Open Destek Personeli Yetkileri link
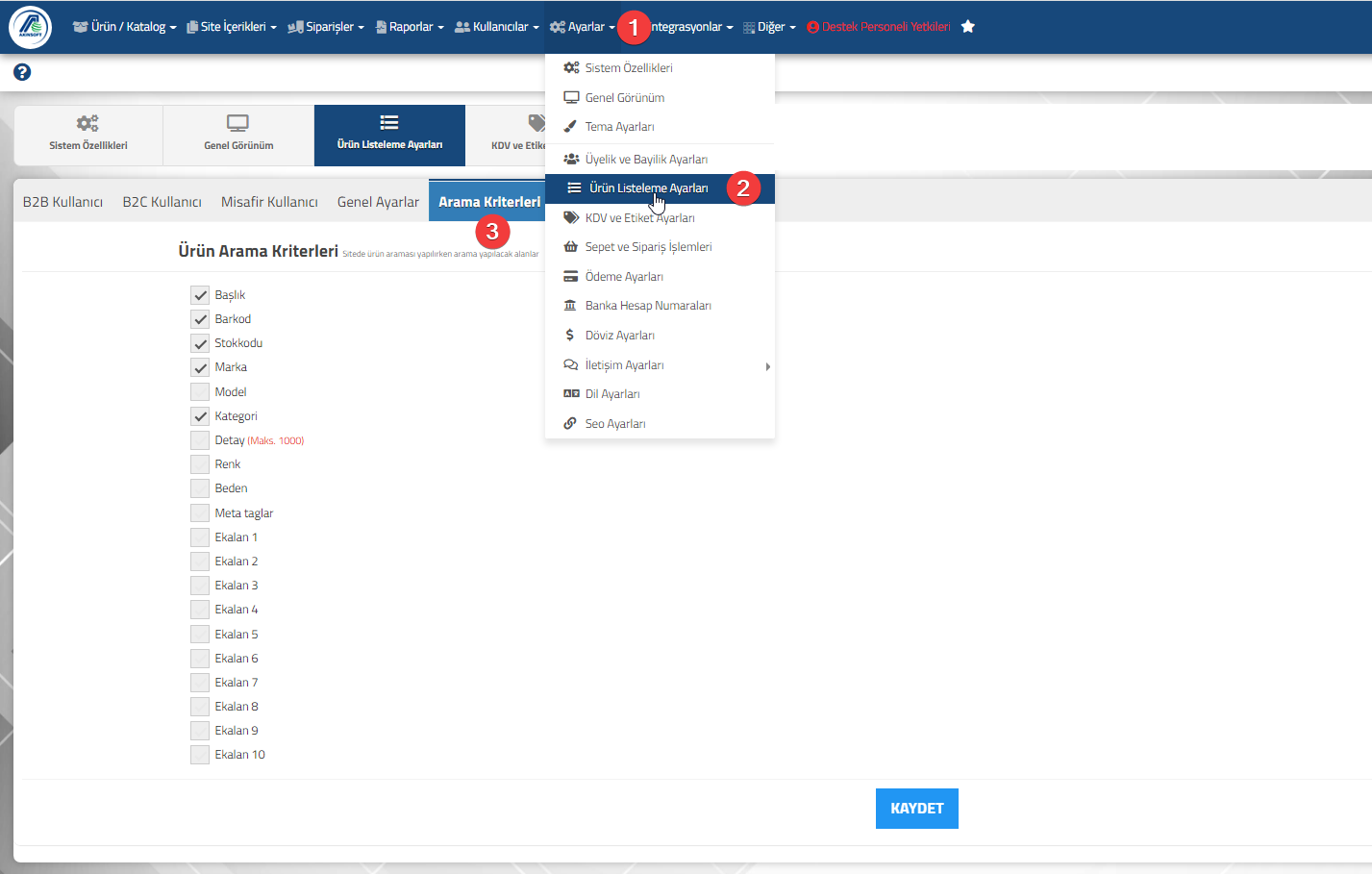Viewport: 1372px width, 874px height. [879, 27]
